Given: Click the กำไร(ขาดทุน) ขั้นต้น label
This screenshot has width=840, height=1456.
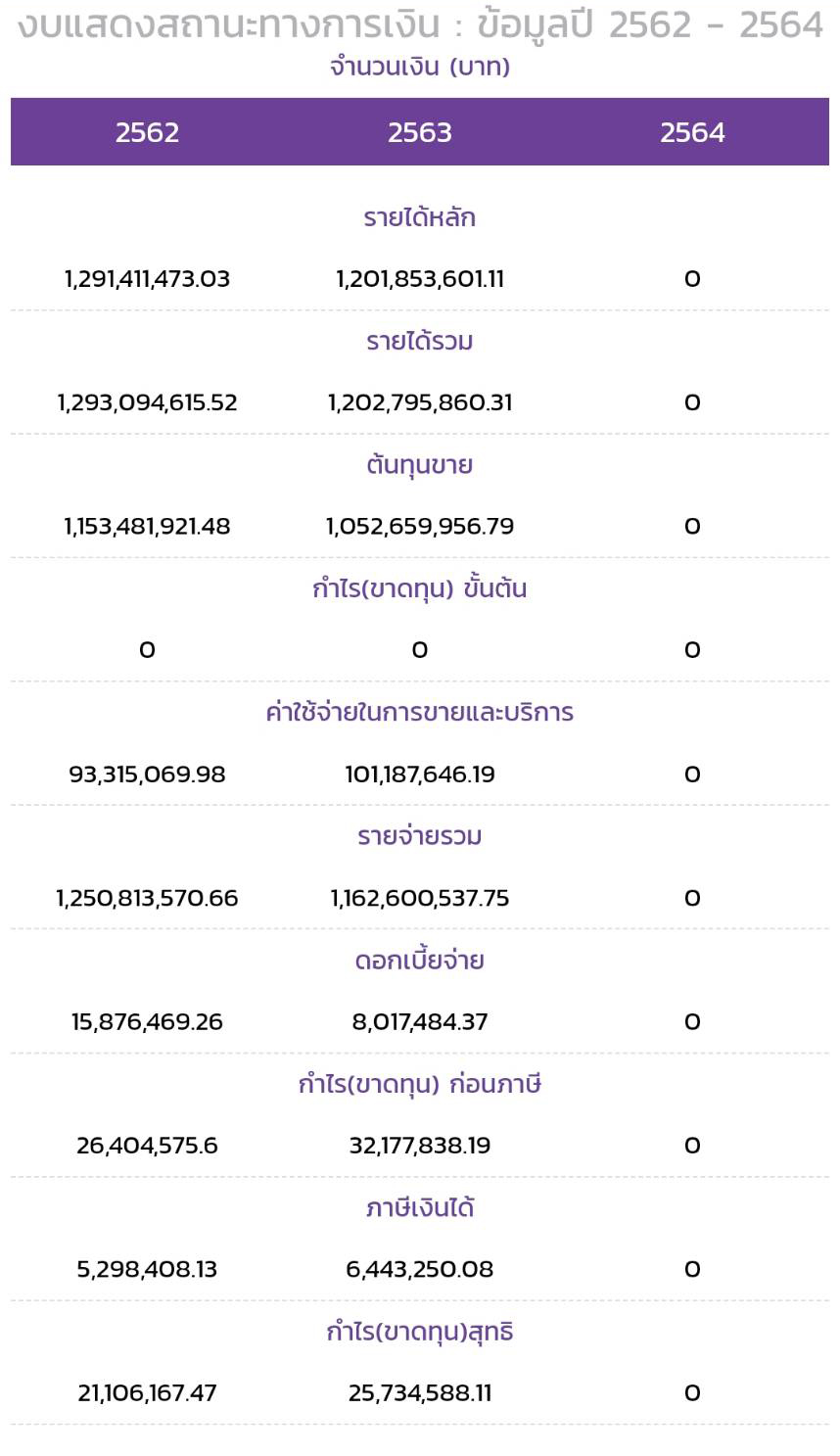Looking at the screenshot, I should point(419,588).
